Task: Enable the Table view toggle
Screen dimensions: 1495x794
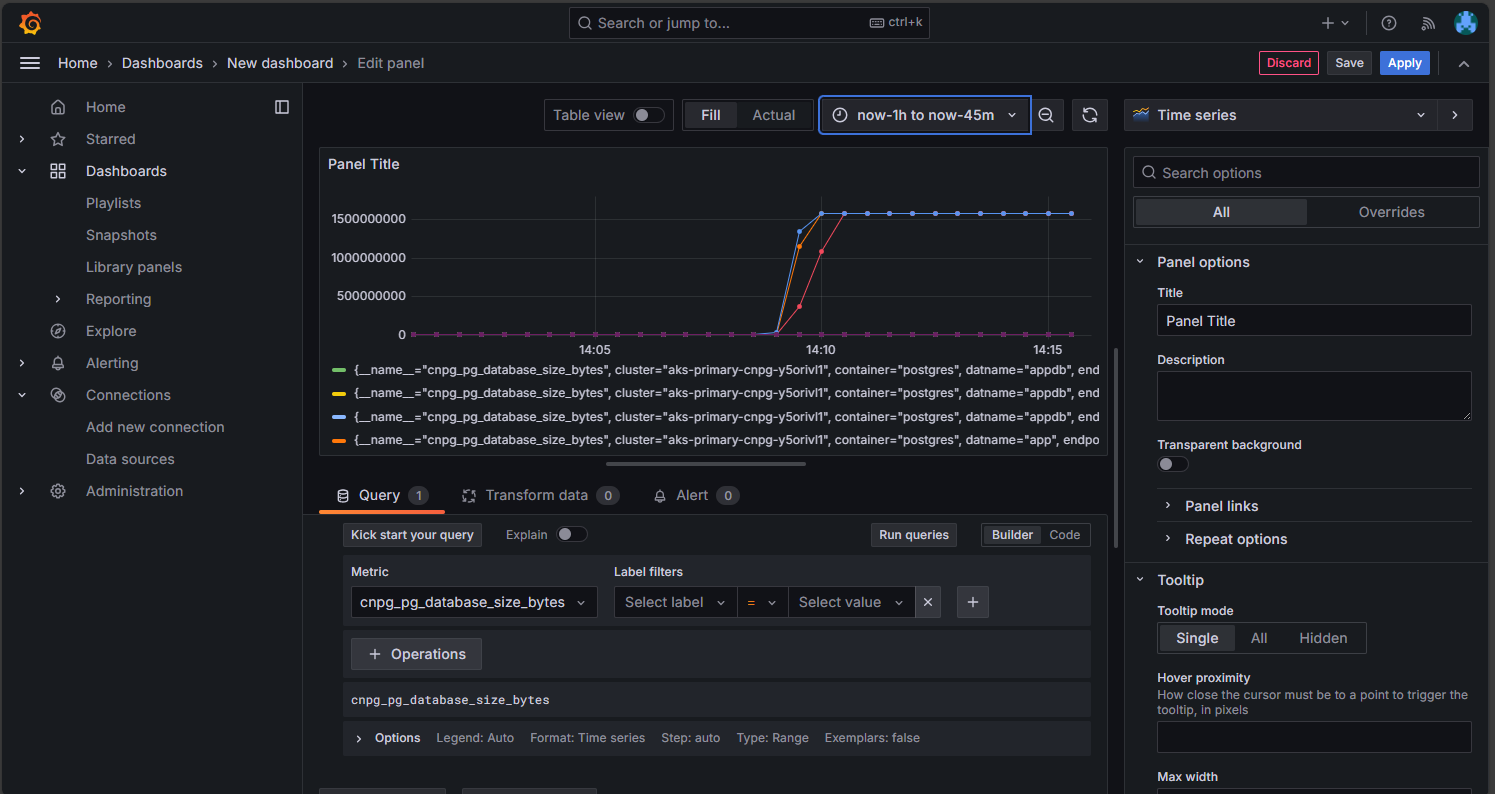Action: click(x=648, y=115)
